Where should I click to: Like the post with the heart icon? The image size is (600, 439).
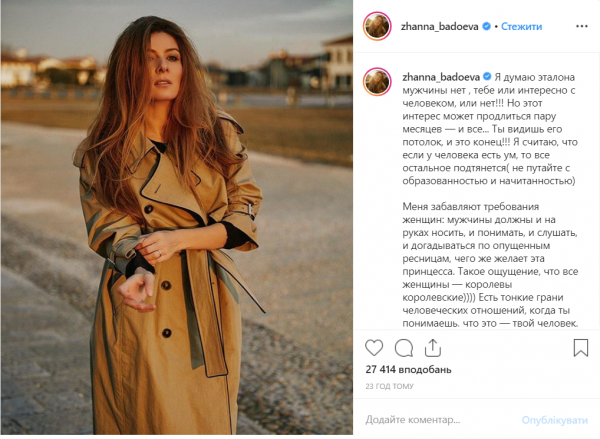point(374,348)
